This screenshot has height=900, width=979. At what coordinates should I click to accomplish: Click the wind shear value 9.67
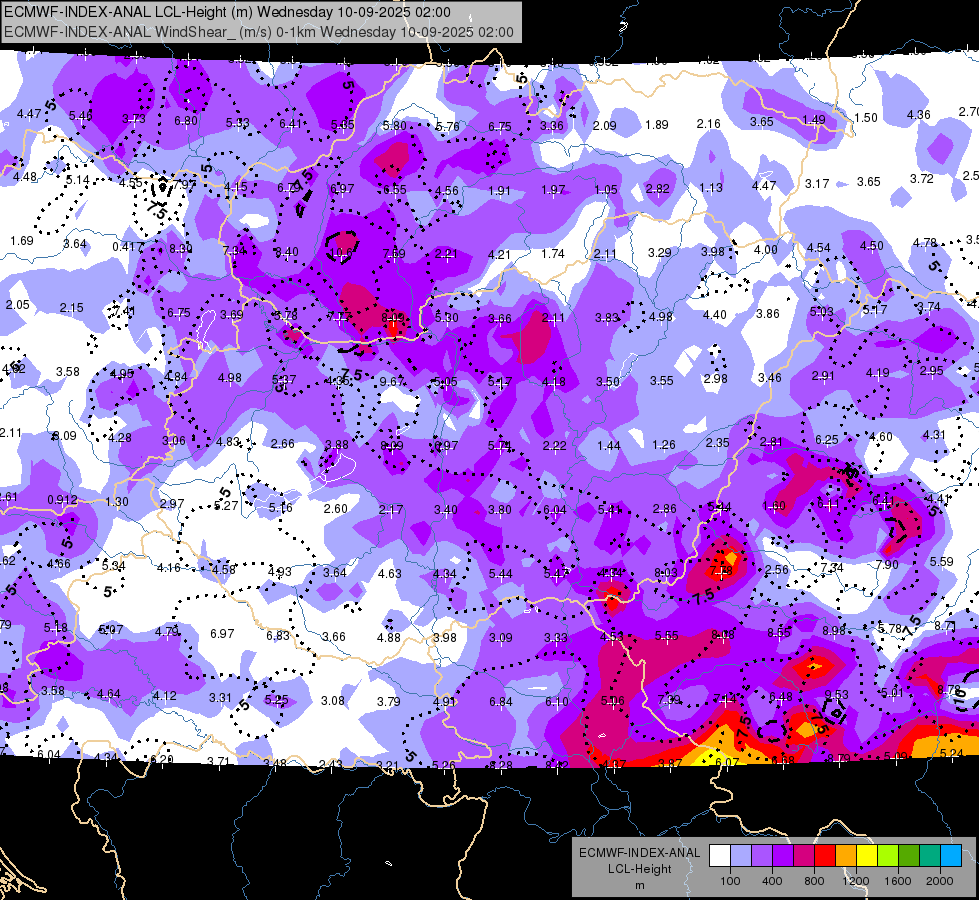click(392, 381)
